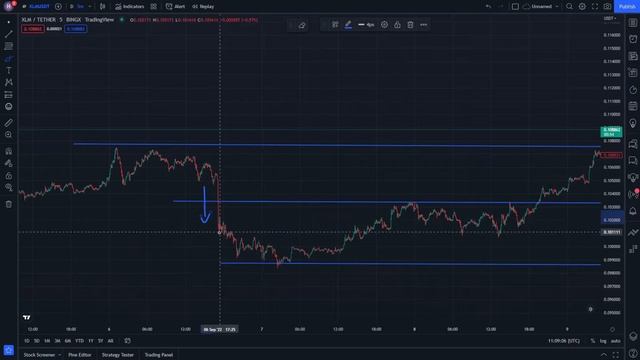
Task: Open the patterns drawing tool
Action: pos(9,82)
